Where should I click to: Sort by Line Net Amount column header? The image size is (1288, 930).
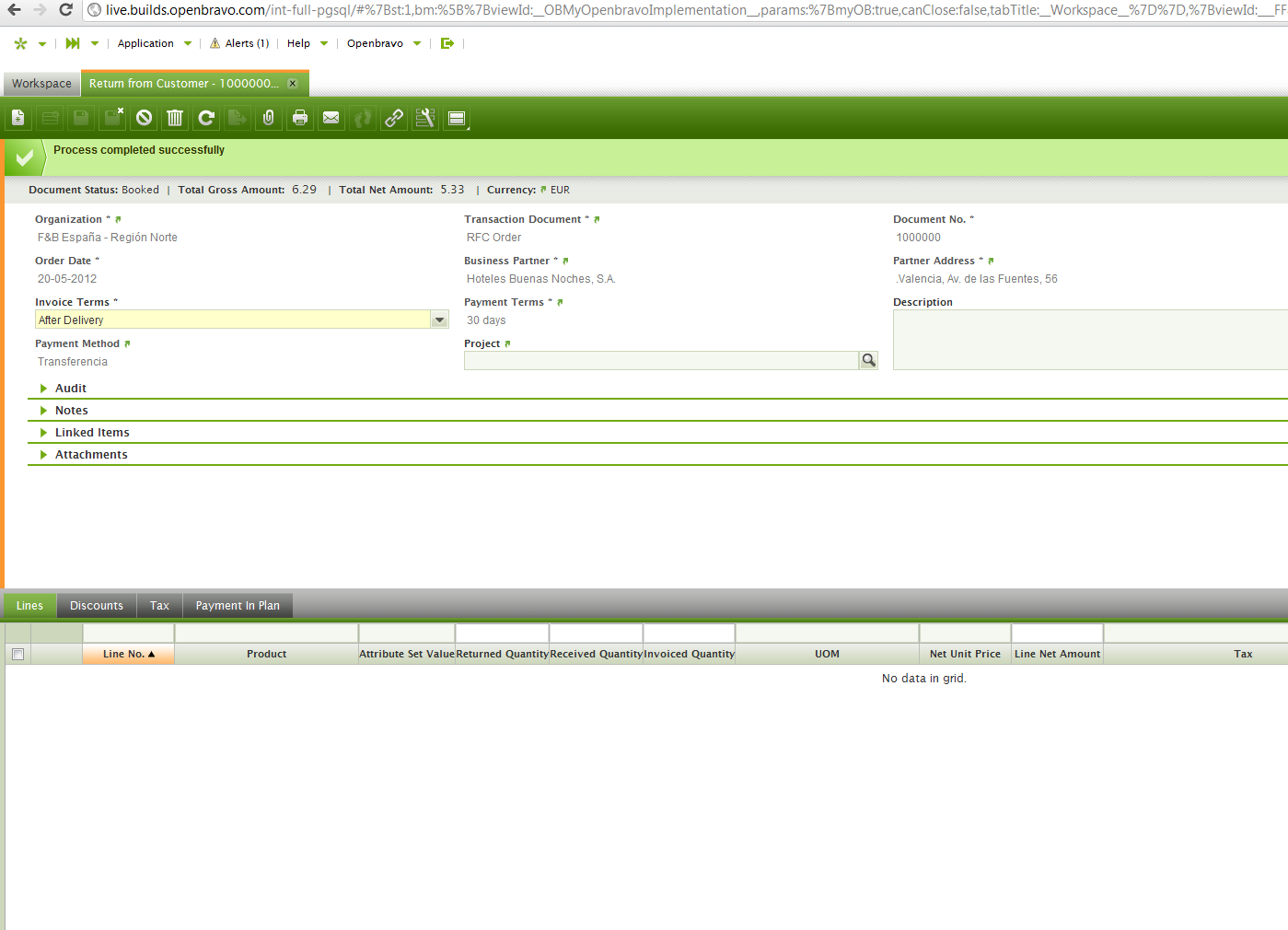[1057, 654]
